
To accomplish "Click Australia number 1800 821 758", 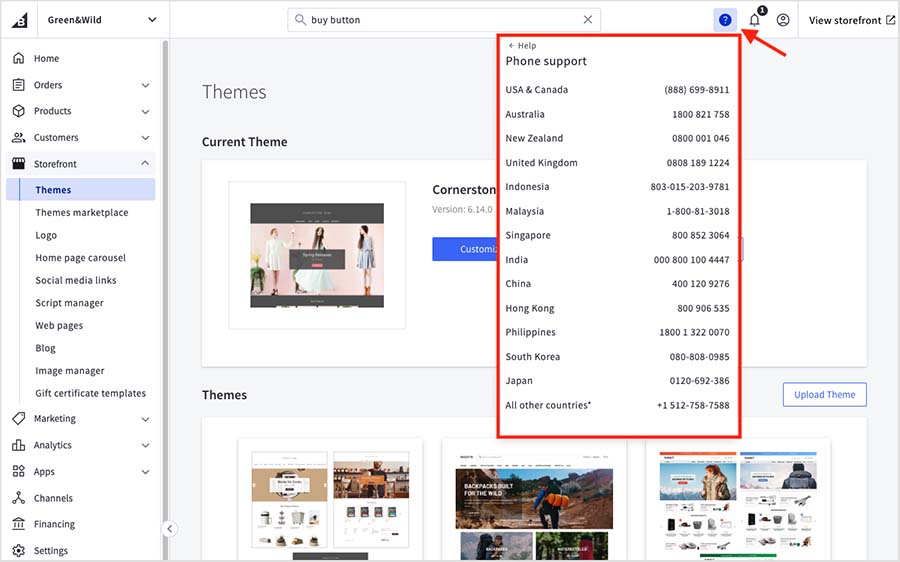I will tap(700, 114).
